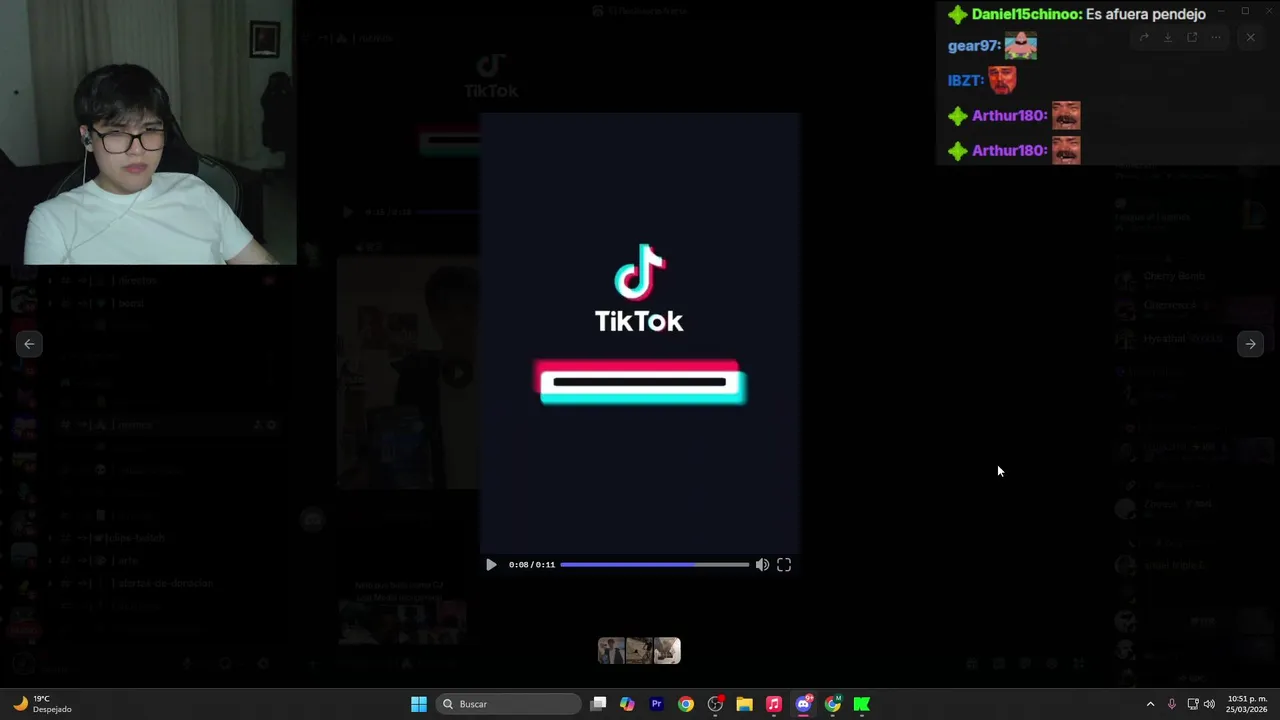Open the second Chrome profile taskbar icon

[x=832, y=704]
